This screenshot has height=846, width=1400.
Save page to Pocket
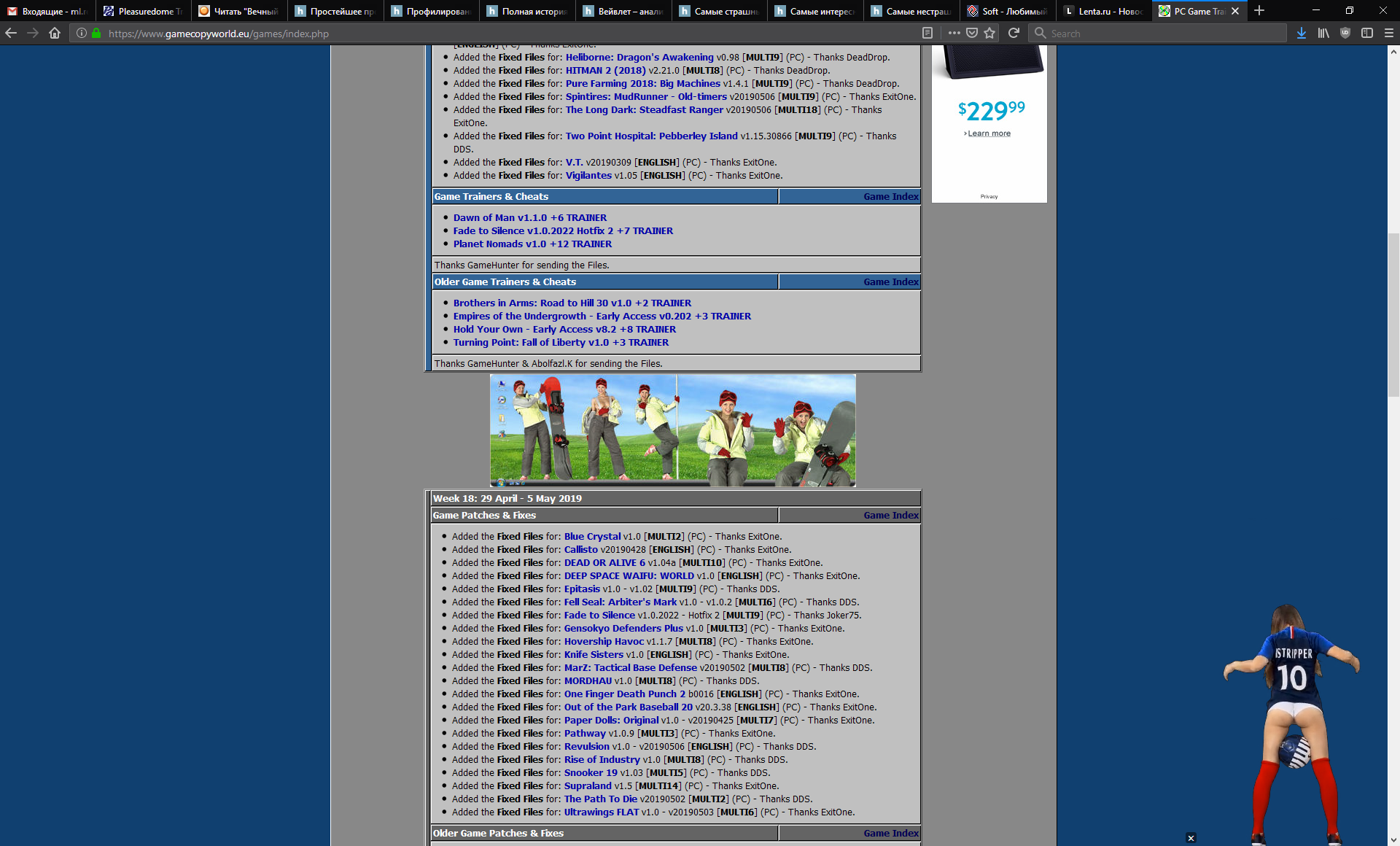tap(972, 33)
